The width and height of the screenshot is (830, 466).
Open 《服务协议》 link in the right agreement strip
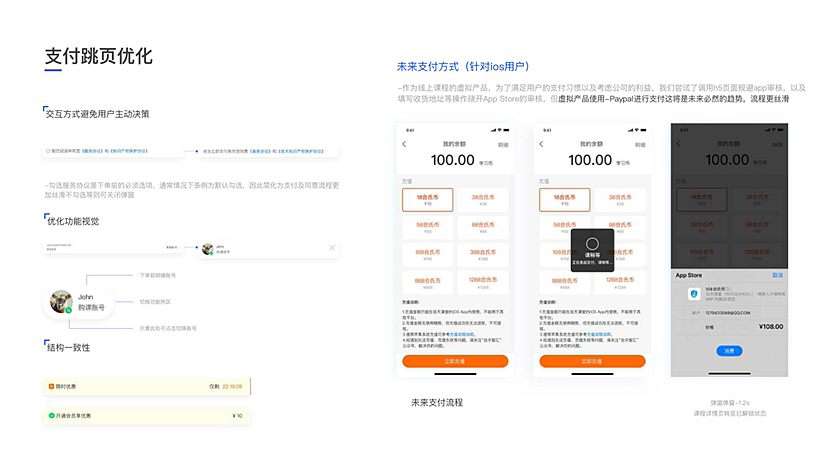[x=260, y=151]
